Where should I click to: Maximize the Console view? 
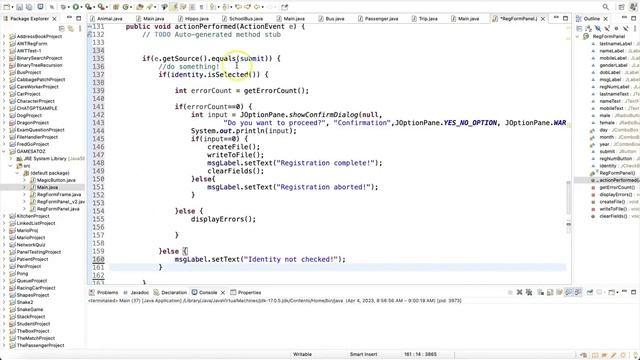[633, 292]
